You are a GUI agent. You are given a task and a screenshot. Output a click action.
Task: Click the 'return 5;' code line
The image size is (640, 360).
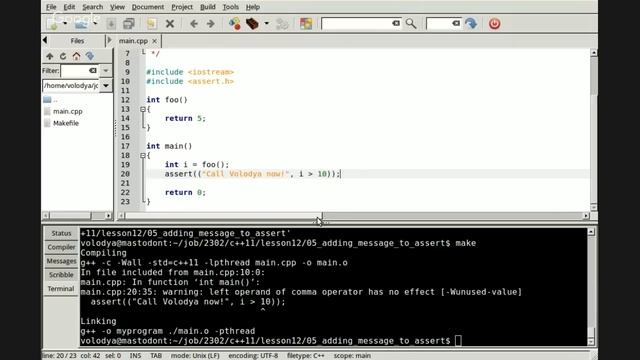pyautogui.click(x=185, y=118)
